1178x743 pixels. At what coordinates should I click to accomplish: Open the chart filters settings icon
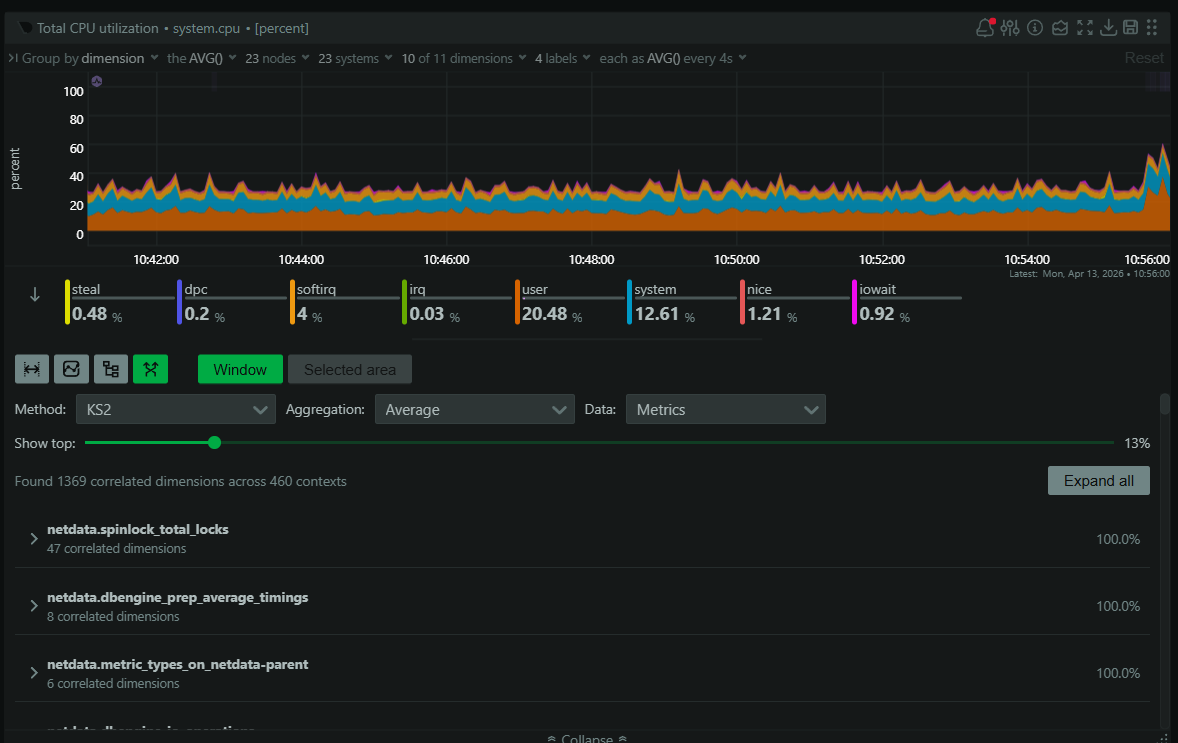(1010, 28)
